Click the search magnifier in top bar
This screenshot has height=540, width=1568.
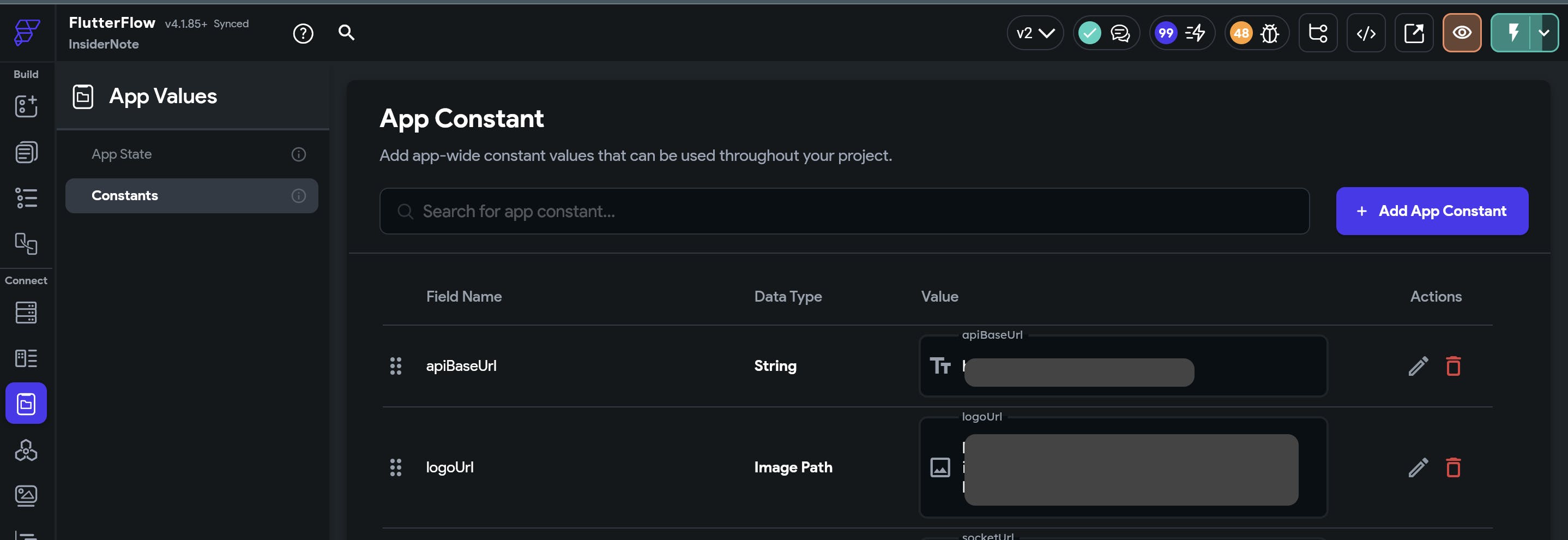click(x=346, y=32)
